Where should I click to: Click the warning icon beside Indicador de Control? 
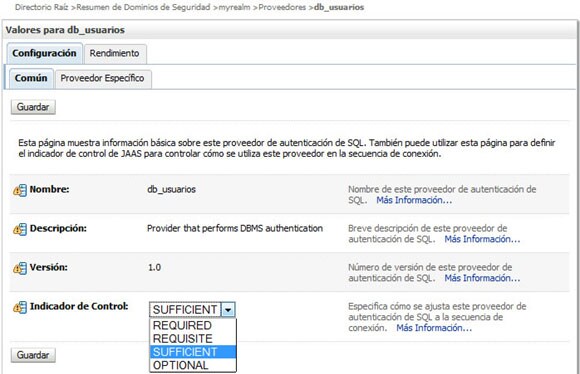pos(20,307)
